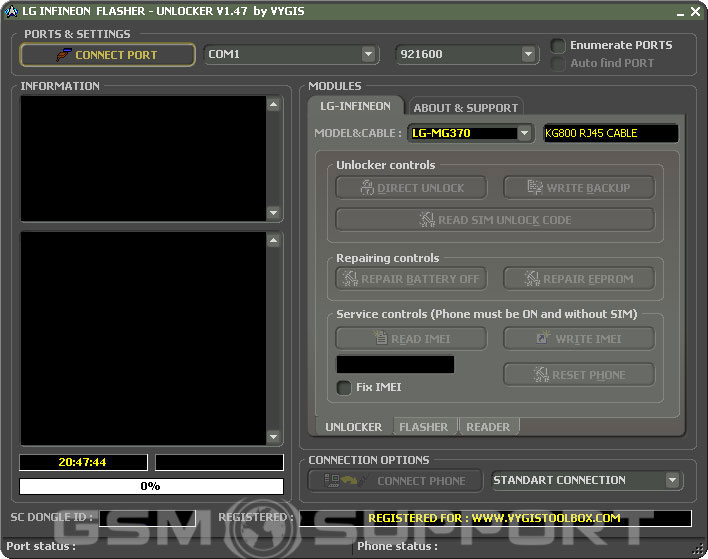Image resolution: width=708 pixels, height=559 pixels.
Task: Click the 0% progress bar
Action: [x=151, y=486]
